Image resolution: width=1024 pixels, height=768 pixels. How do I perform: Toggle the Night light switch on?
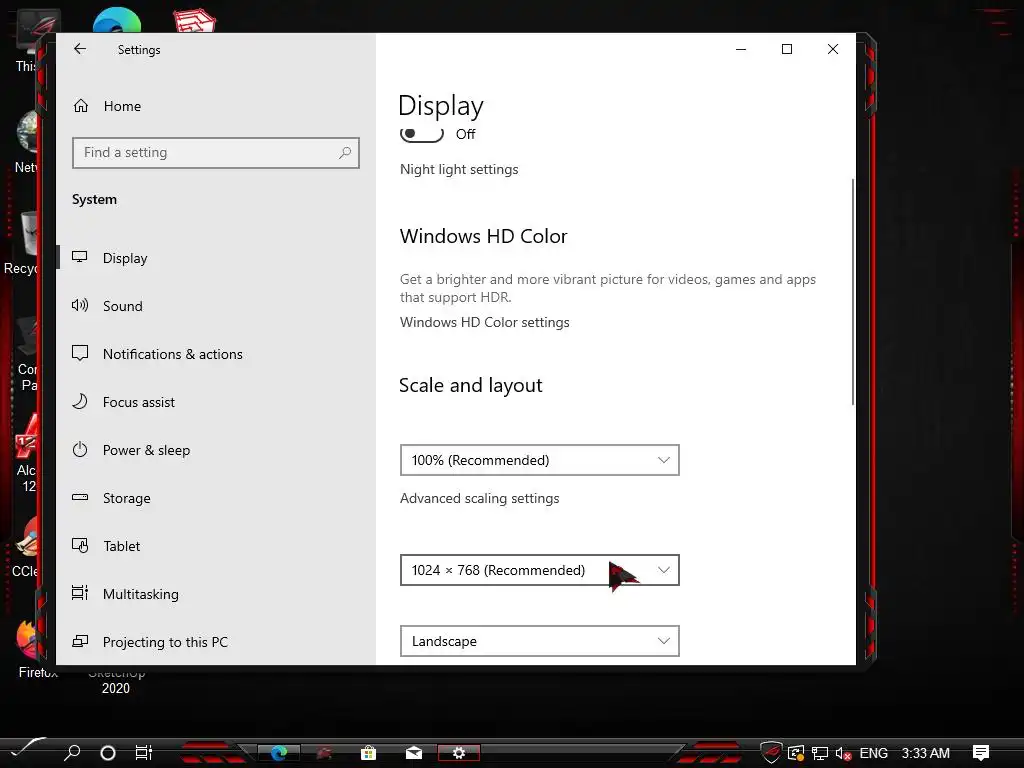click(422, 134)
